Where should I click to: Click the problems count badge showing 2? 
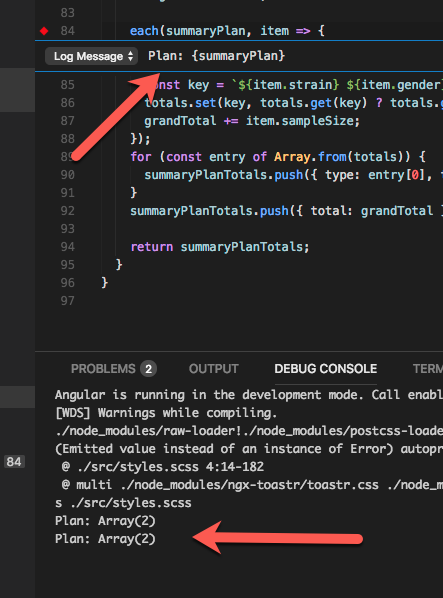click(x=148, y=369)
